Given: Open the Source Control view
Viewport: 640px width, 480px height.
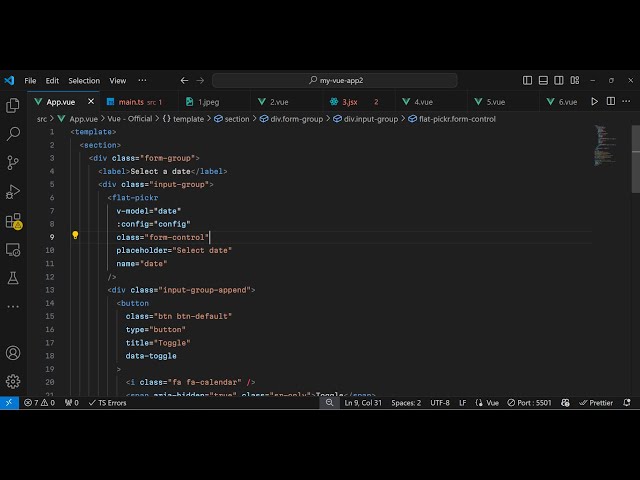Looking at the screenshot, I should [x=13, y=162].
